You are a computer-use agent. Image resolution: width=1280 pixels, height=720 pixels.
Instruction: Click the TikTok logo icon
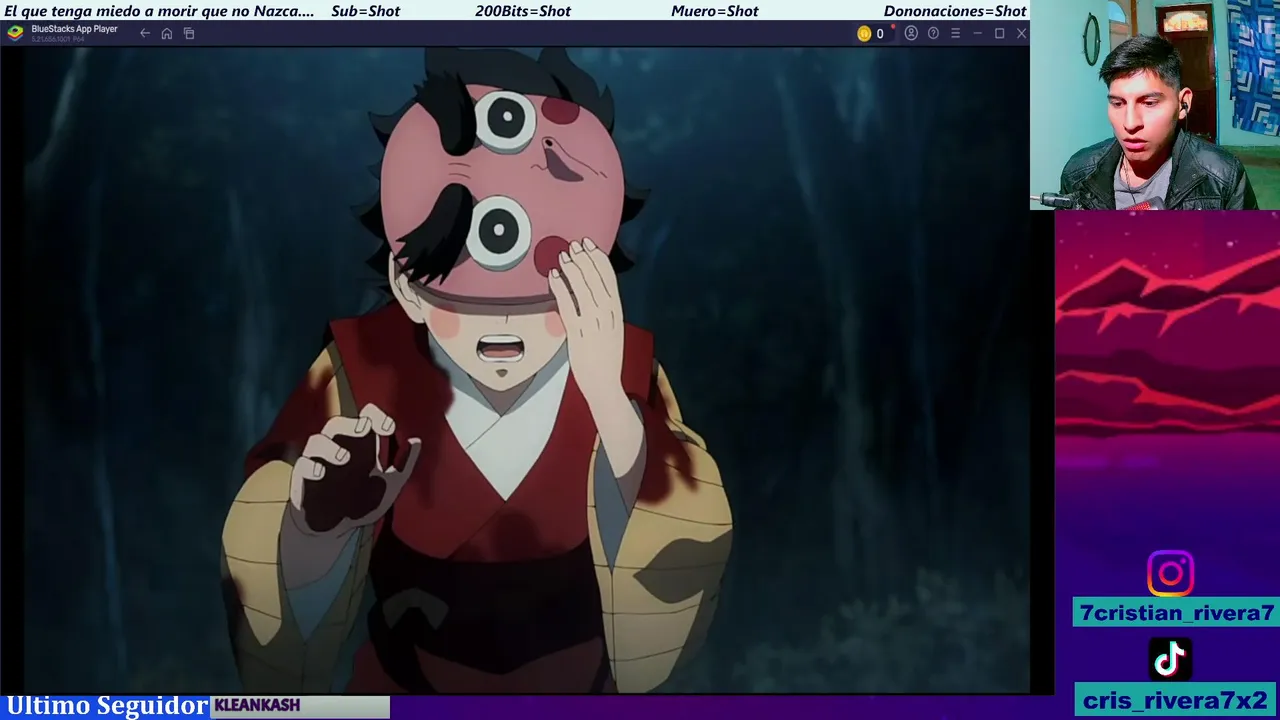[1170, 660]
